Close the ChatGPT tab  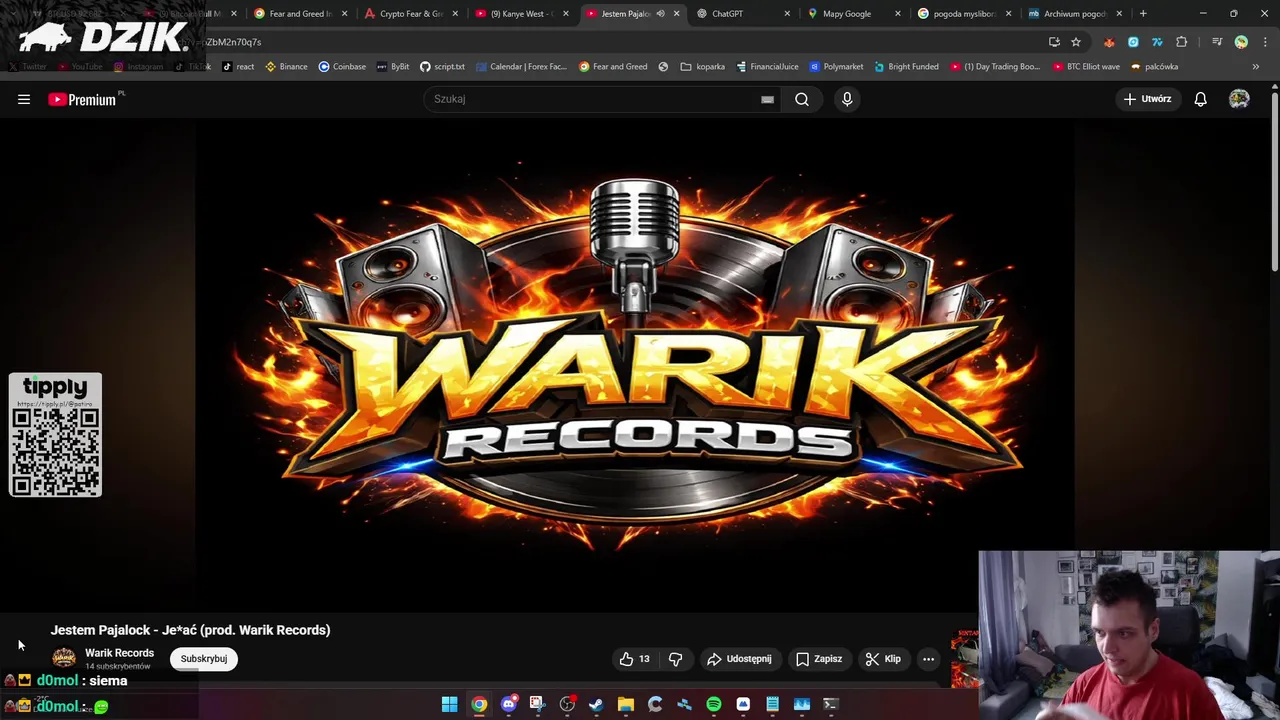click(x=787, y=14)
